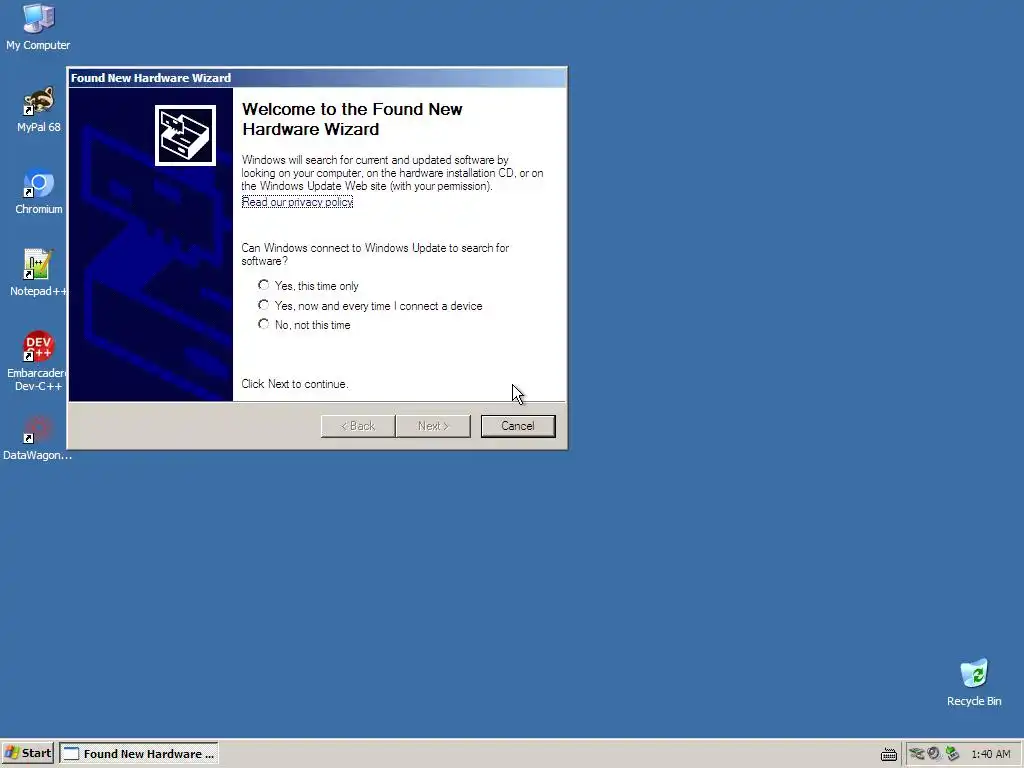Click the Back button in wizard

coord(358,426)
